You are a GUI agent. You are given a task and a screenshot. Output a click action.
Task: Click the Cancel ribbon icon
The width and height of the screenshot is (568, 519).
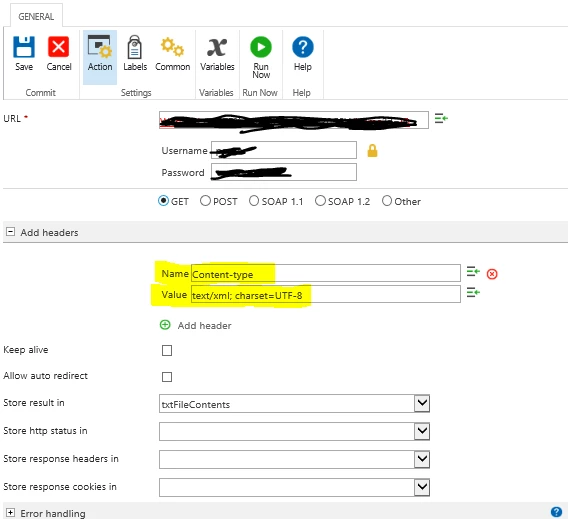58,47
